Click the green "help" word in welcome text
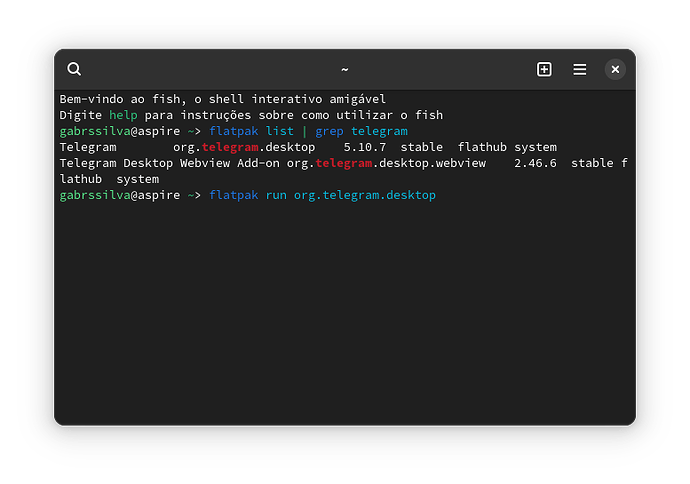This screenshot has width=690, height=484. tap(123, 115)
